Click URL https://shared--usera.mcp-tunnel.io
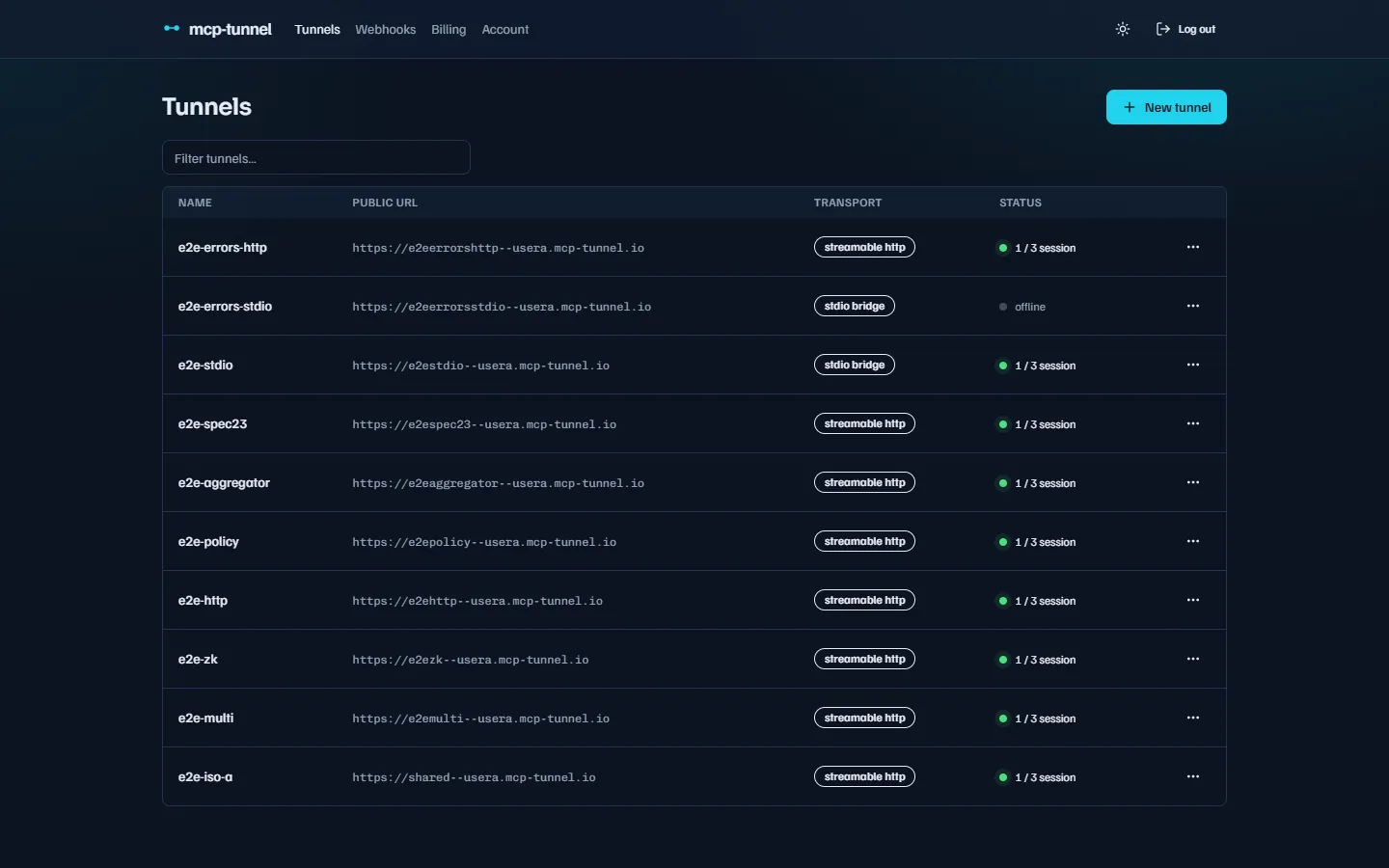The height and width of the screenshot is (868, 1389). coord(474,777)
